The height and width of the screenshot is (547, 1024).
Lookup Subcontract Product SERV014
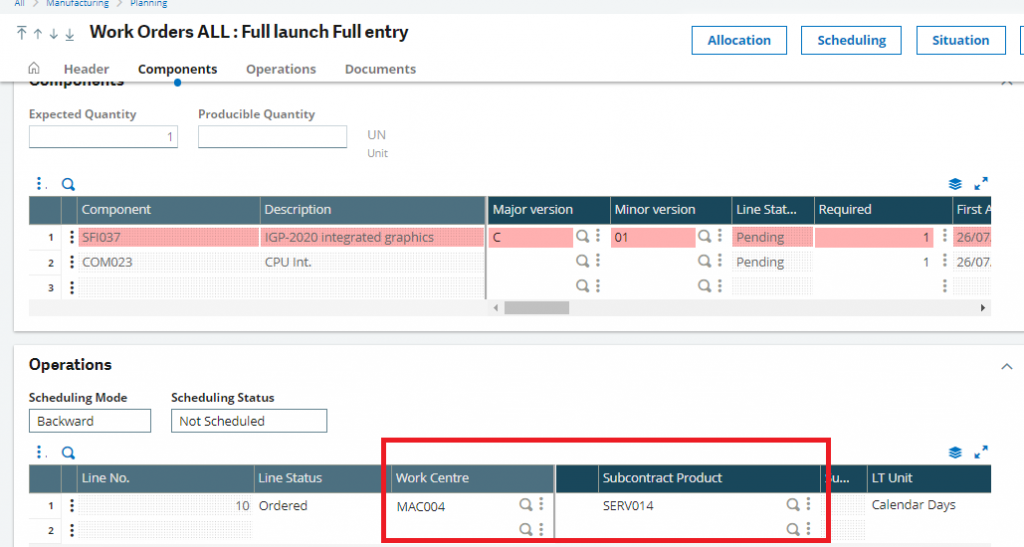(x=792, y=505)
